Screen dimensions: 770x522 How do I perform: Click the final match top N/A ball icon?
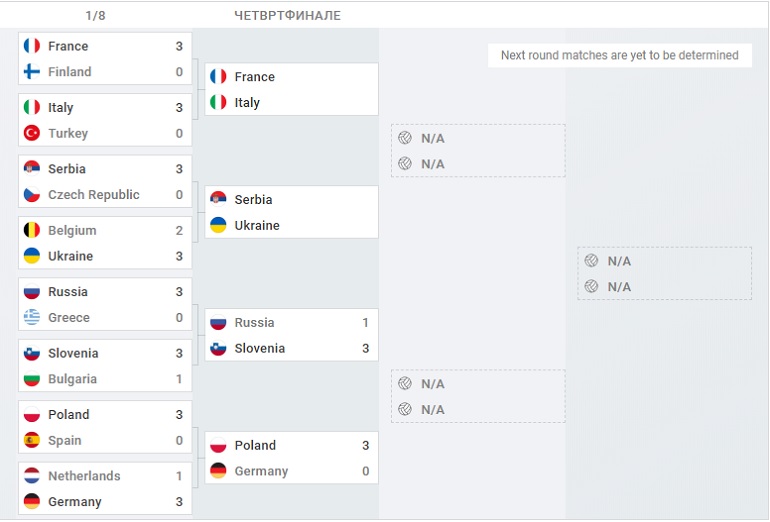pos(592,261)
